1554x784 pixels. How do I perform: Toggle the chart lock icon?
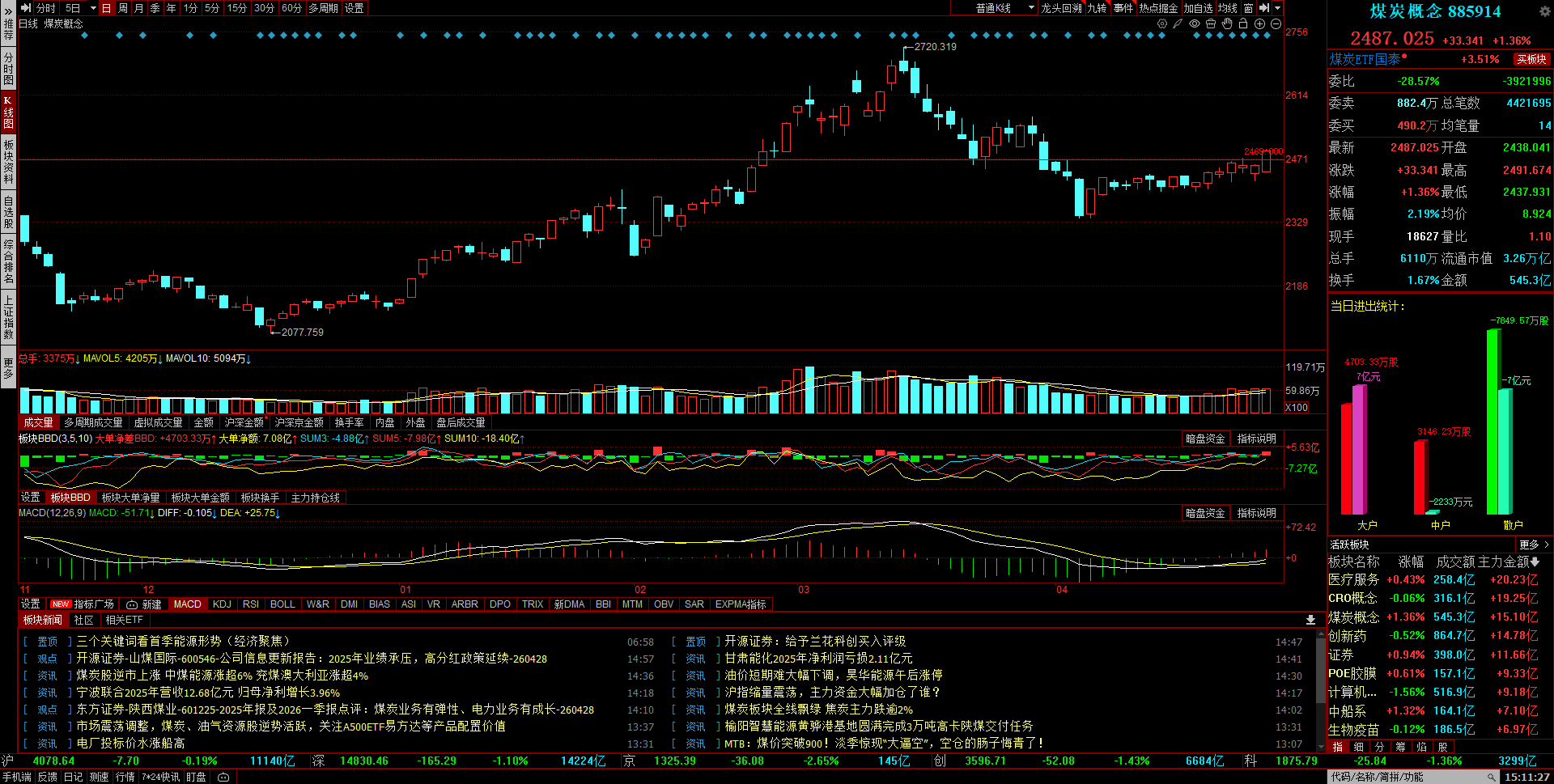[1243, 23]
